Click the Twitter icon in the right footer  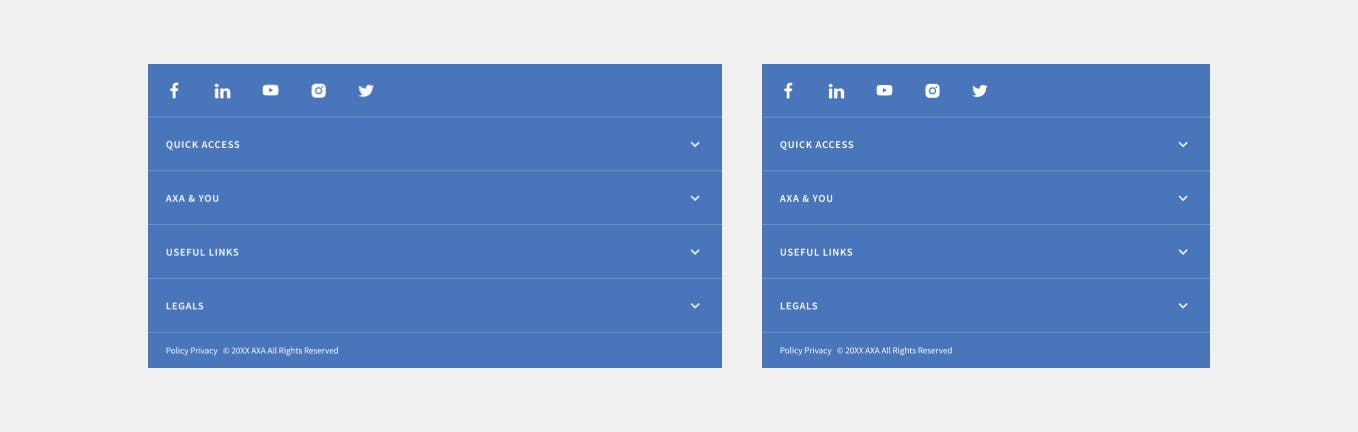tap(980, 91)
